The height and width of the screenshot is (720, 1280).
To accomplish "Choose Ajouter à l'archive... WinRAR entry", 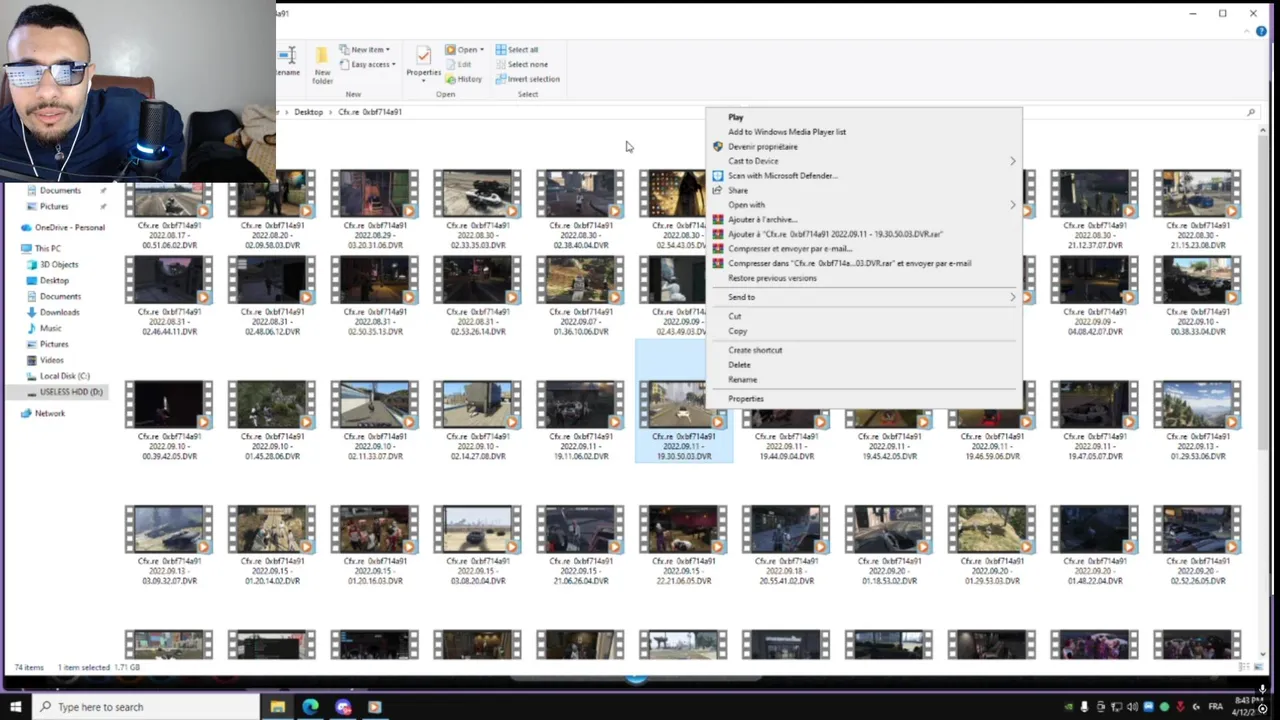I will click(x=863, y=219).
